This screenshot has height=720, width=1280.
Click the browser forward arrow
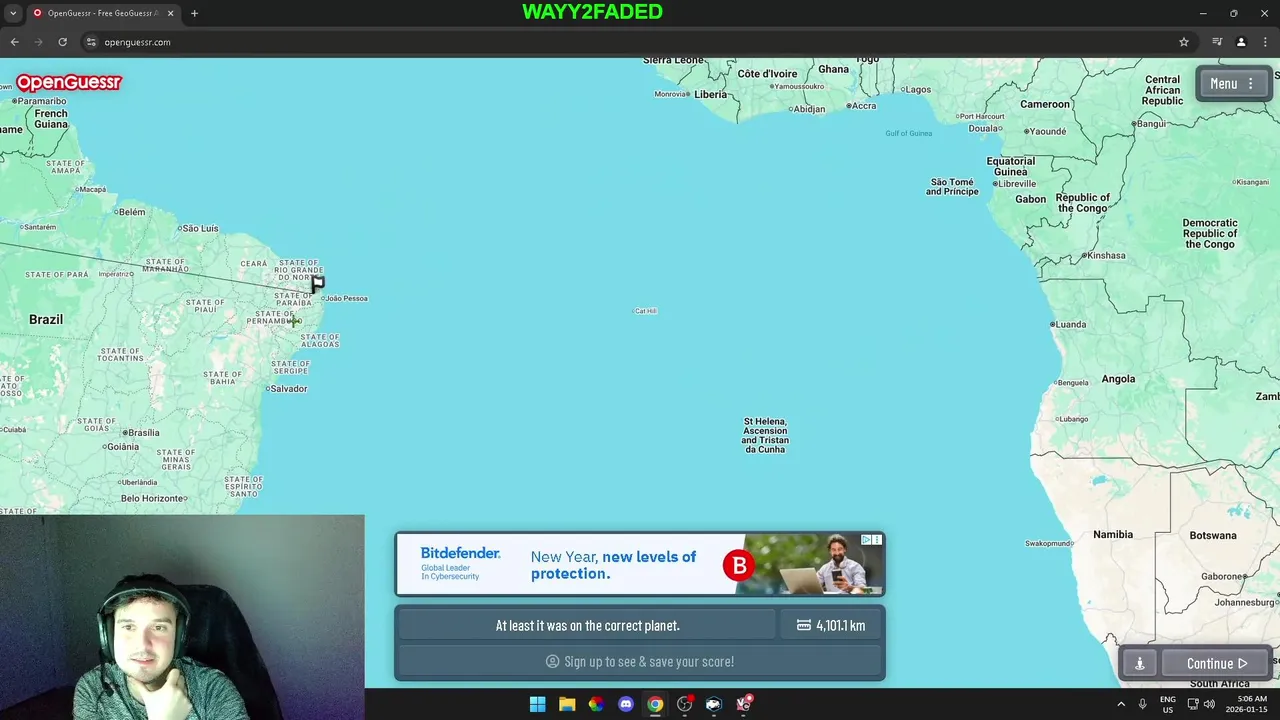(39, 42)
